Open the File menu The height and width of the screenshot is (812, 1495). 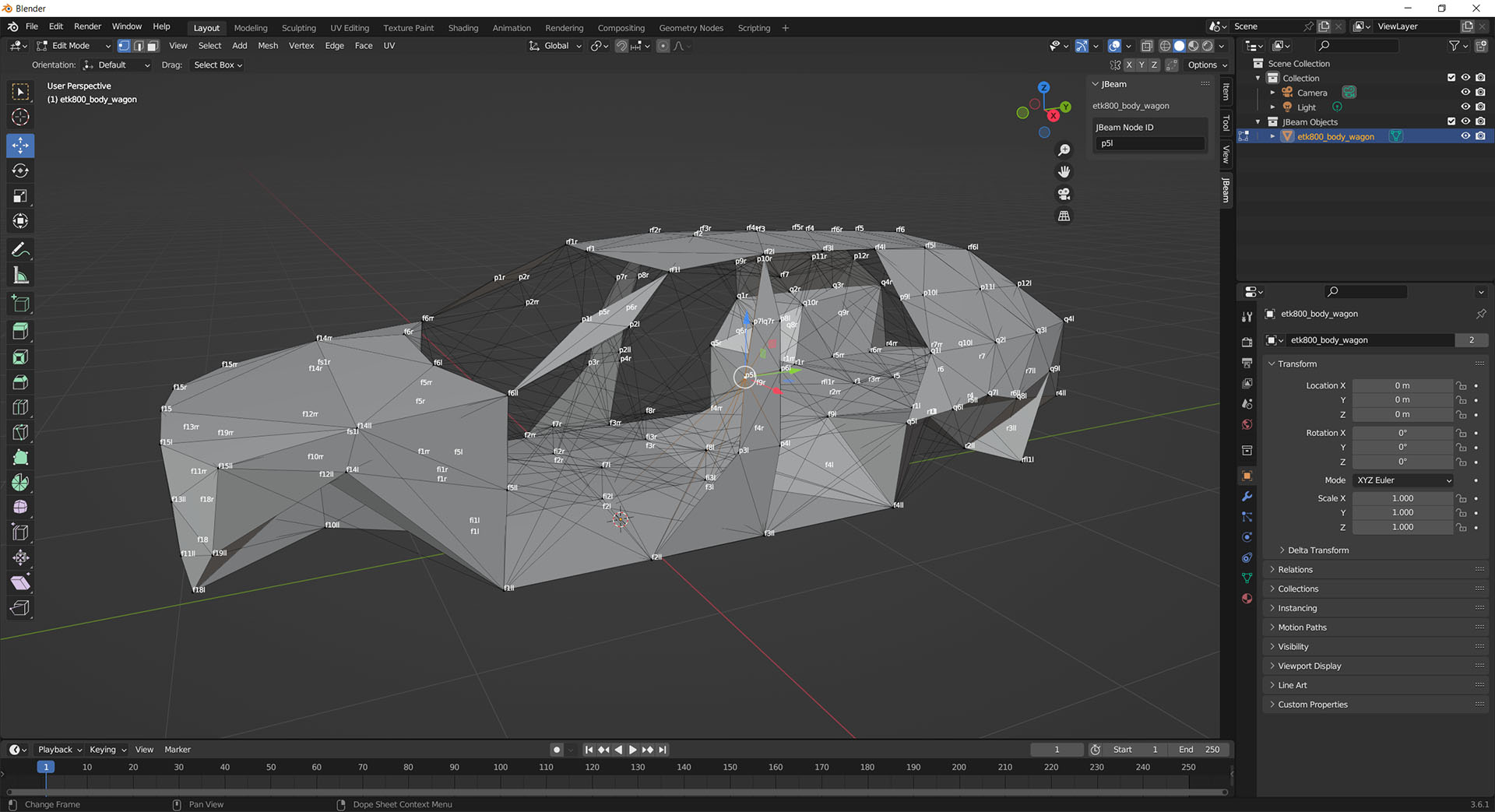point(32,26)
